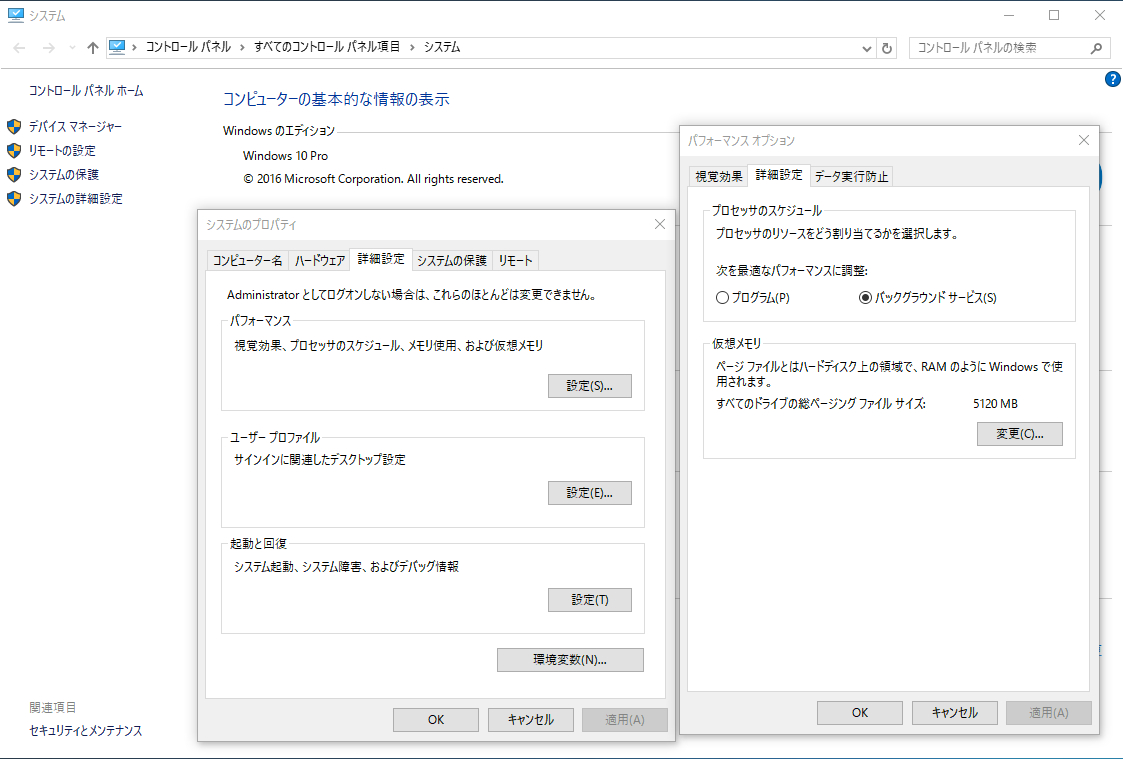Open performance 設定(S)... button
The image size is (1123, 759).
tap(589, 386)
